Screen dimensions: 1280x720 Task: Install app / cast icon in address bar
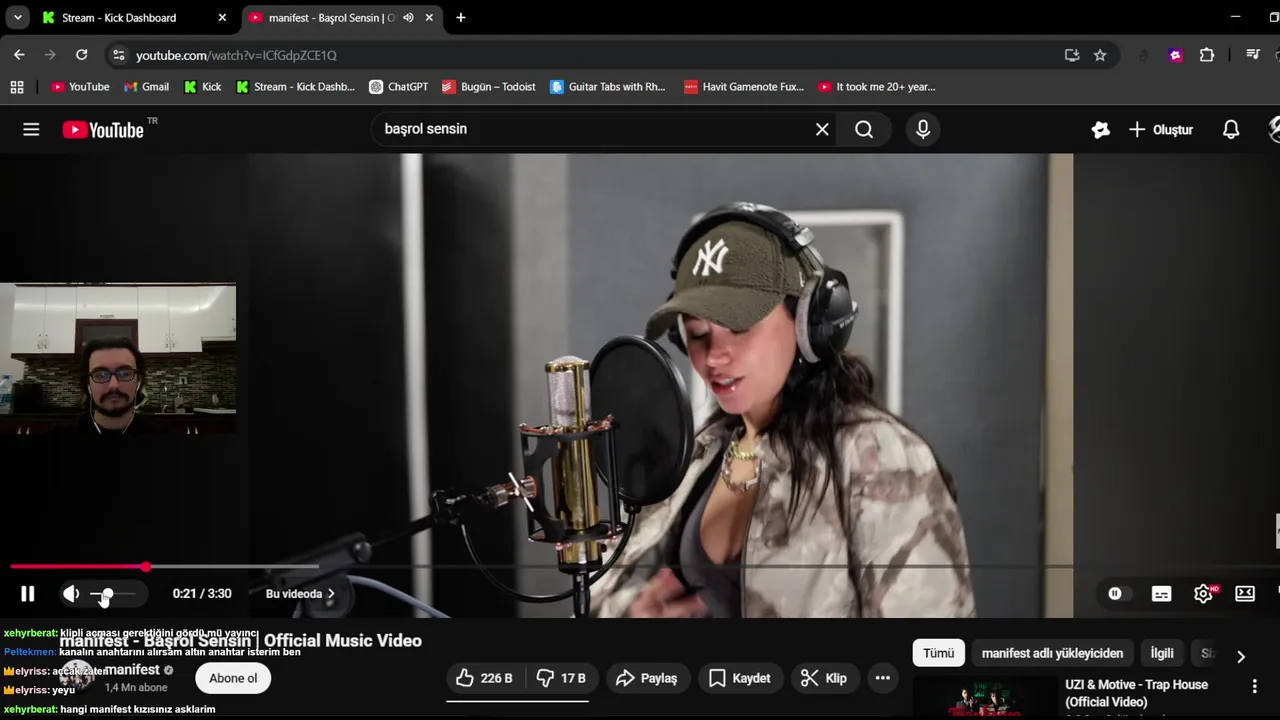tap(1072, 55)
